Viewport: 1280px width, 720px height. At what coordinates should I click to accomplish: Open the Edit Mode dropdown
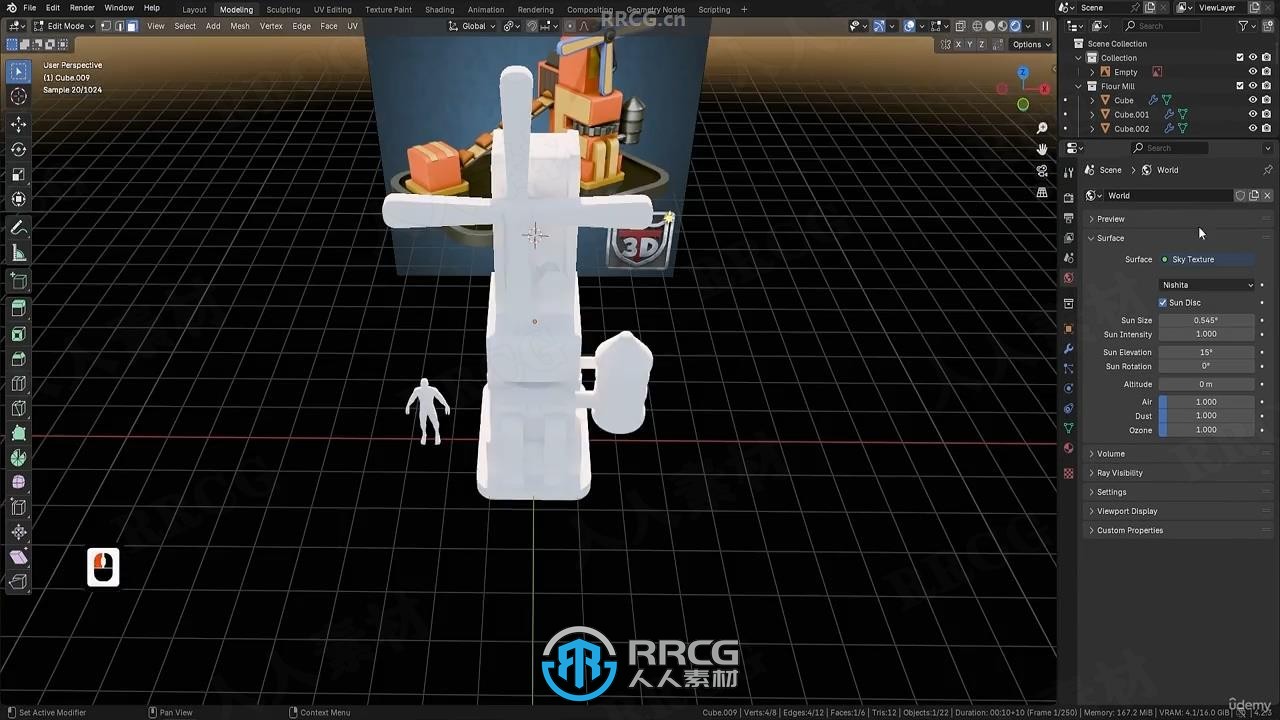click(x=64, y=26)
